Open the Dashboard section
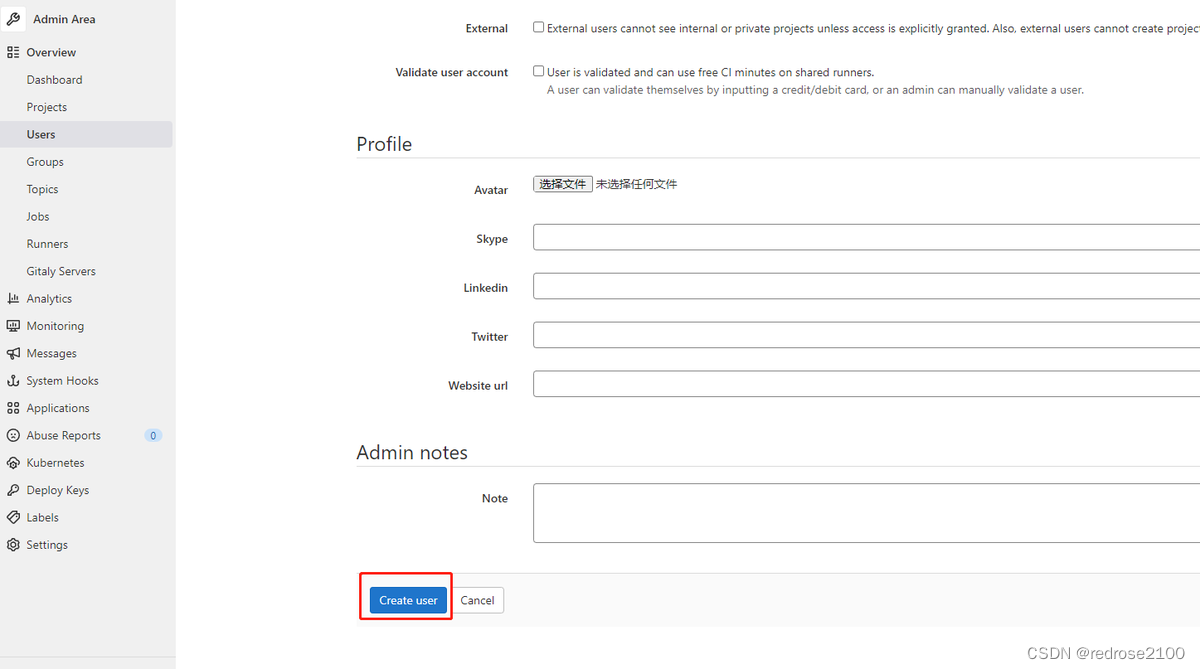The width and height of the screenshot is (1200, 669). (54, 79)
